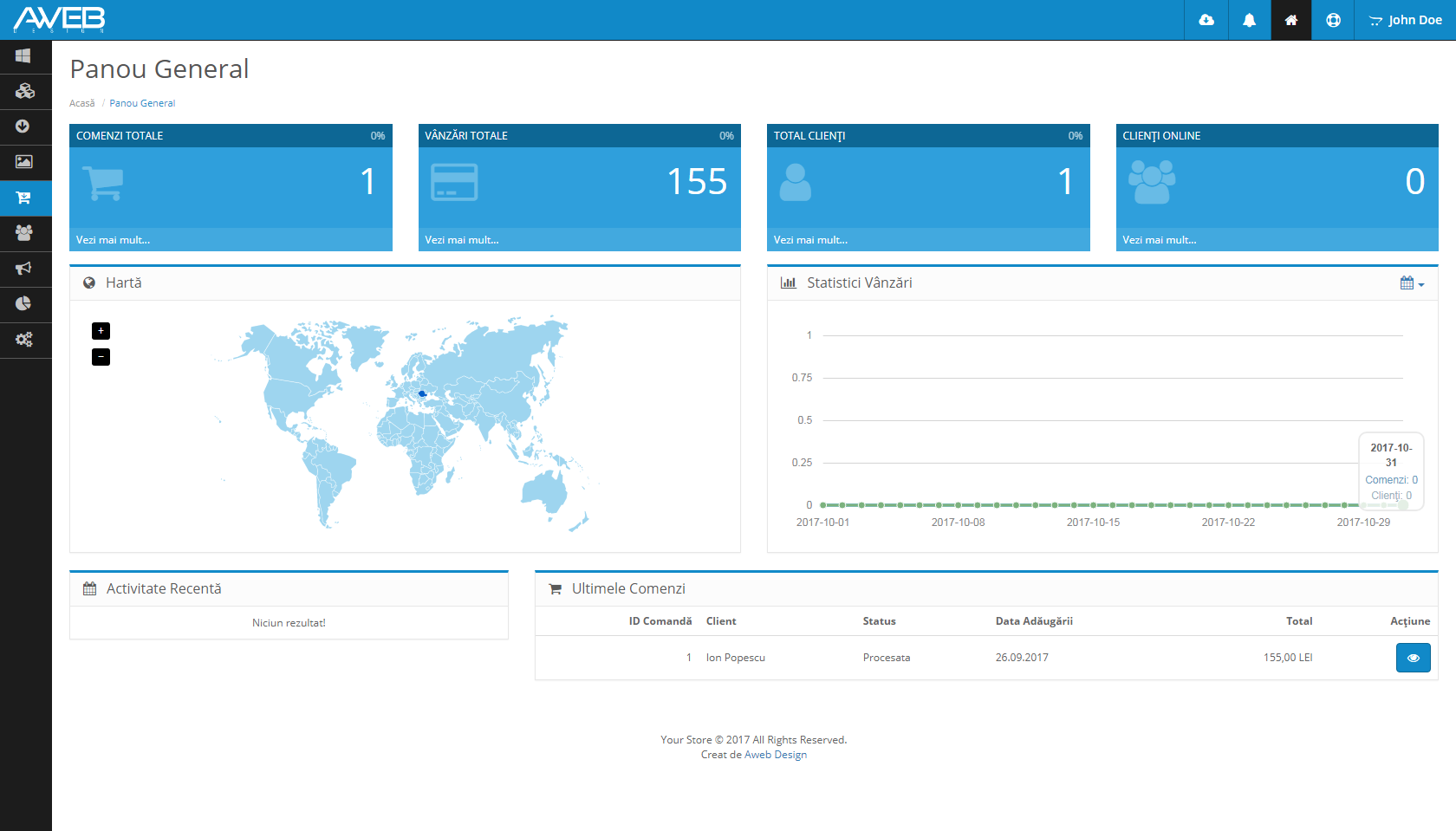Zoom in on the map with the plus button

101,331
